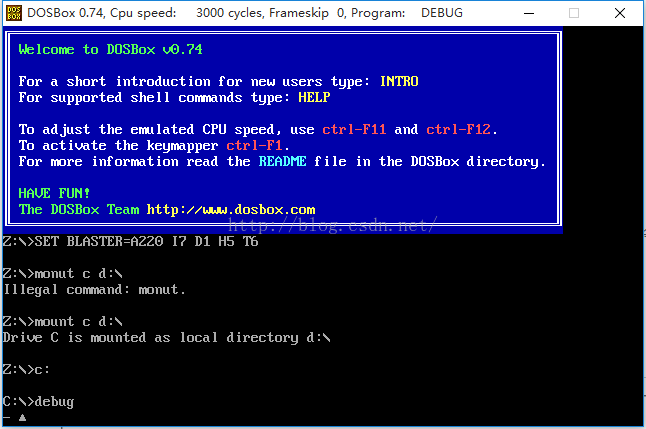Click the http://www.dosbox.com URL
The image size is (646, 429).
coord(231,209)
